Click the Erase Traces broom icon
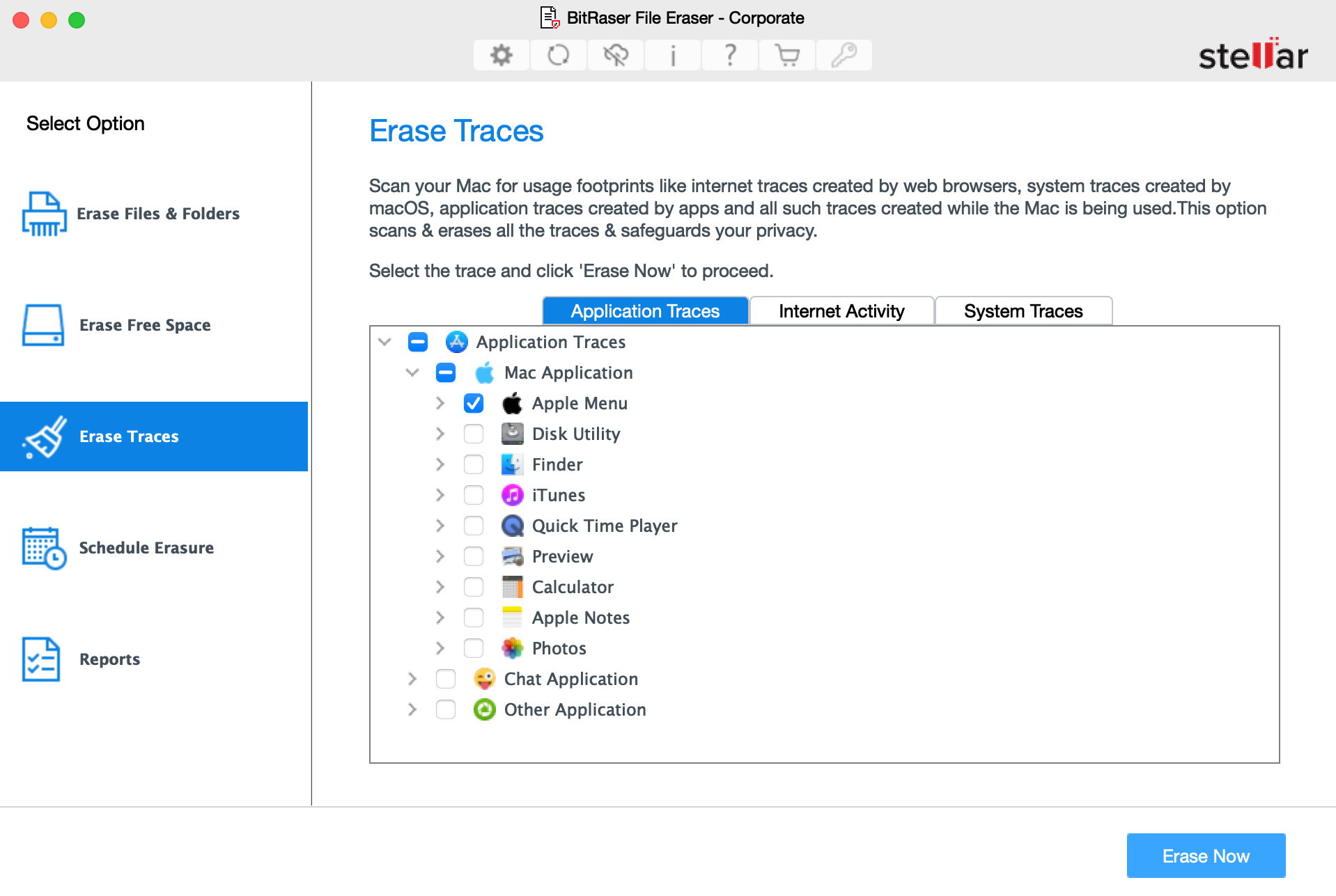This screenshot has height=896, width=1336. click(45, 437)
